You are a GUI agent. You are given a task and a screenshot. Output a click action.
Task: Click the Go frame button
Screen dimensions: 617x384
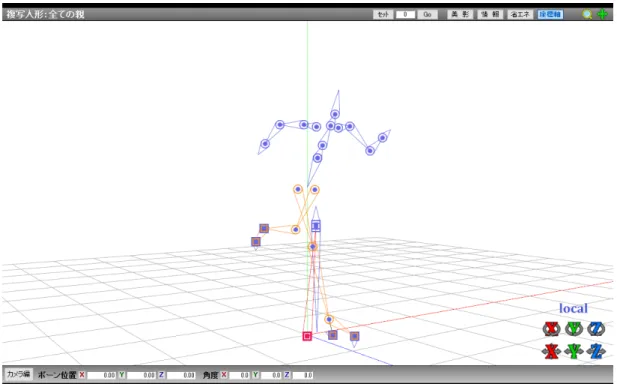pos(427,15)
